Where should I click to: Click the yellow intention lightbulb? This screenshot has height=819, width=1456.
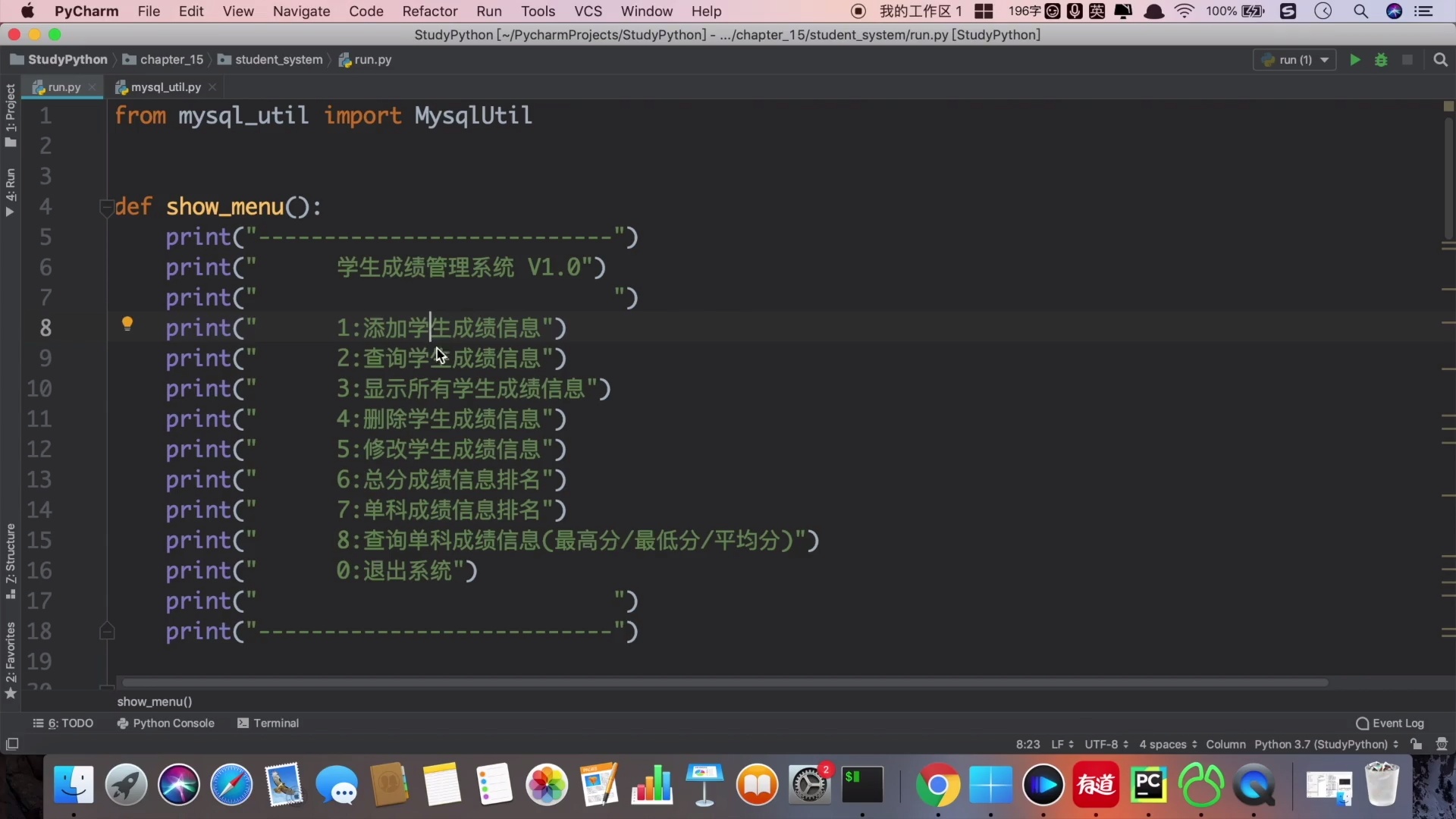127,324
